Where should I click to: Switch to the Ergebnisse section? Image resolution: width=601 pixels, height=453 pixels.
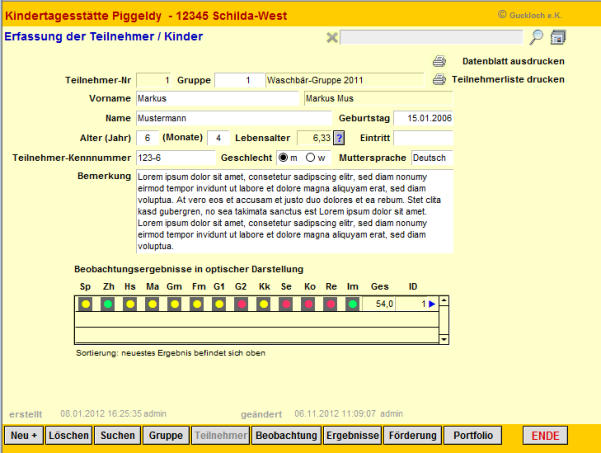(x=352, y=436)
